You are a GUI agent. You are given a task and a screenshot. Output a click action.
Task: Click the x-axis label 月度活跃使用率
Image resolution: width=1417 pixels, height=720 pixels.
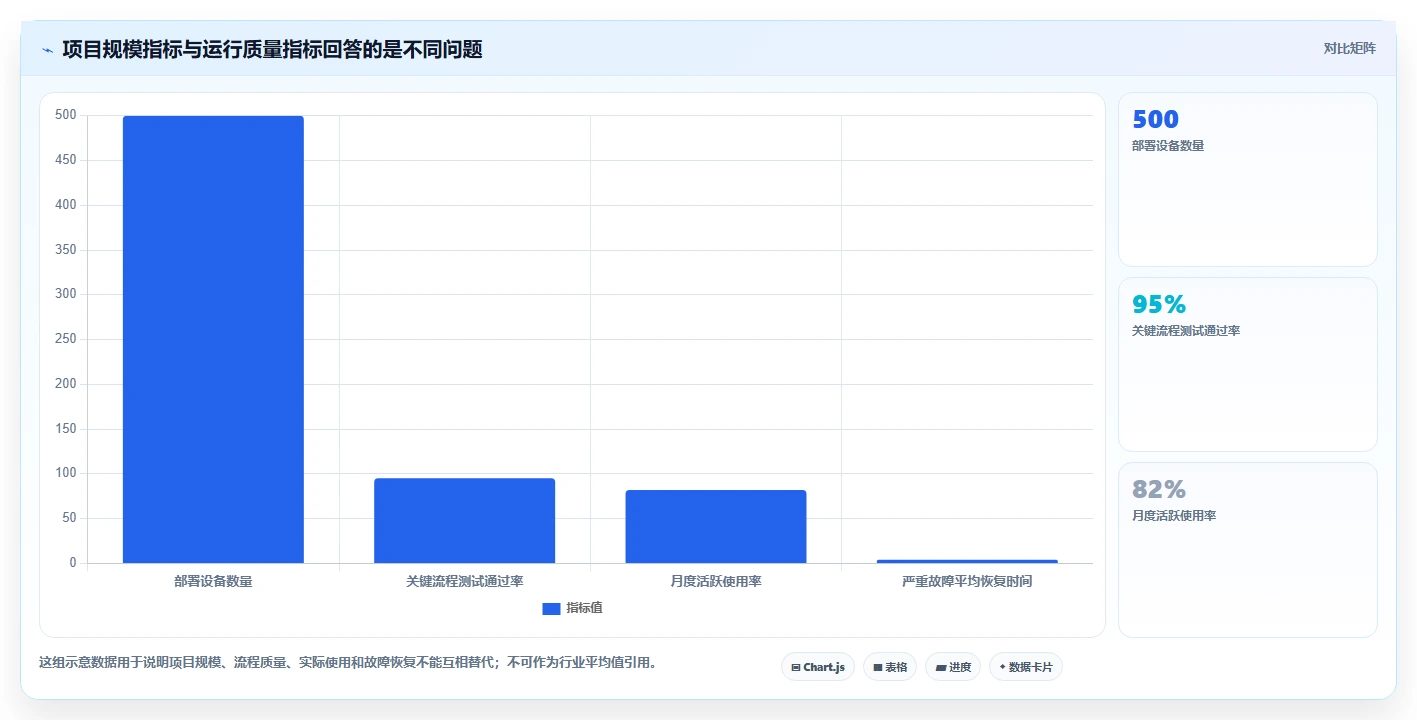point(716,581)
